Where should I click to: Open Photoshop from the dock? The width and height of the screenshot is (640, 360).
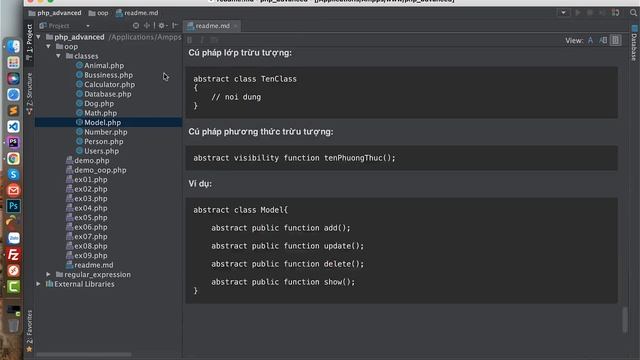13,206
